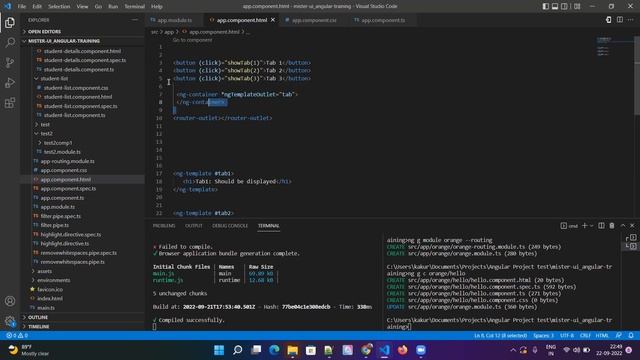This screenshot has height=360, width=640.
Task: Click the editor minimap overview
Action: point(614,47)
